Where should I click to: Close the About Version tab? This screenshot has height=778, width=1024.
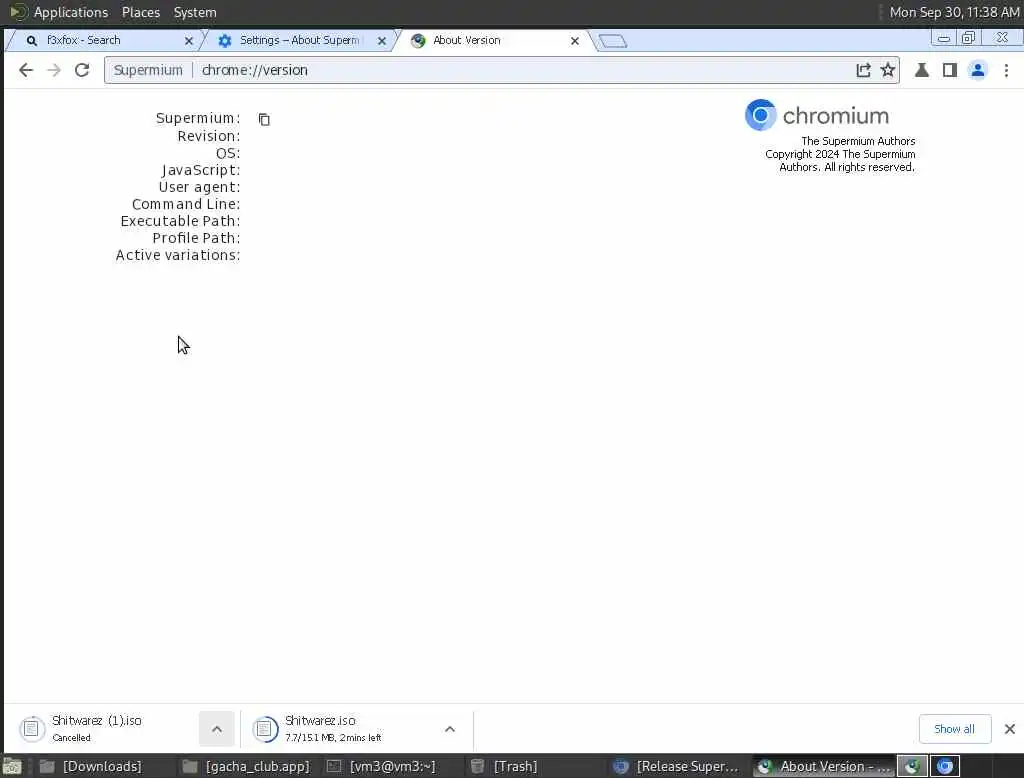click(x=575, y=41)
